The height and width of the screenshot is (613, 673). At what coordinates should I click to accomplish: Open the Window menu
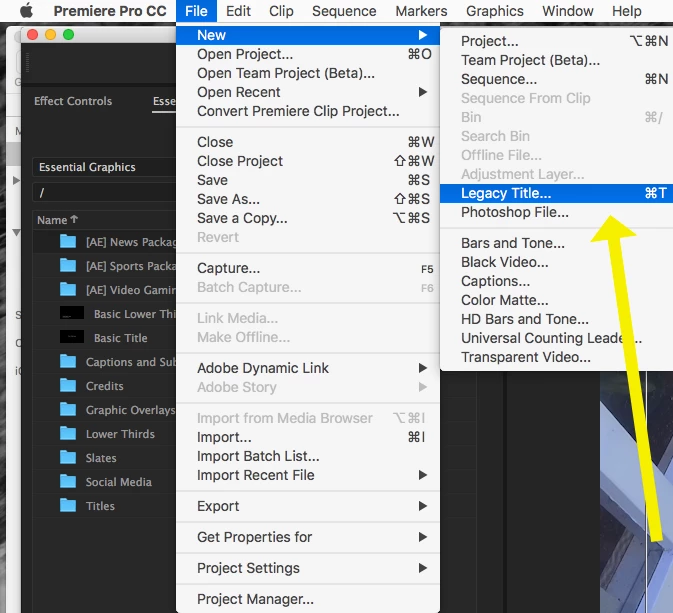(567, 11)
